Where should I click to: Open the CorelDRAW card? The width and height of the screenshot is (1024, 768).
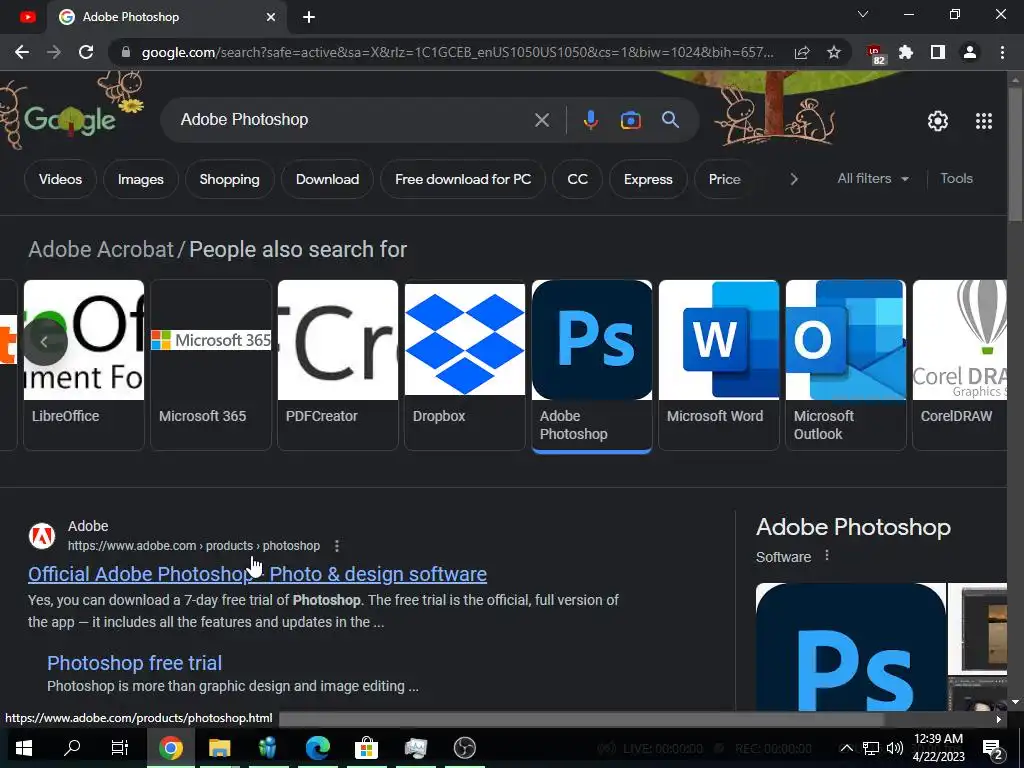point(959,364)
